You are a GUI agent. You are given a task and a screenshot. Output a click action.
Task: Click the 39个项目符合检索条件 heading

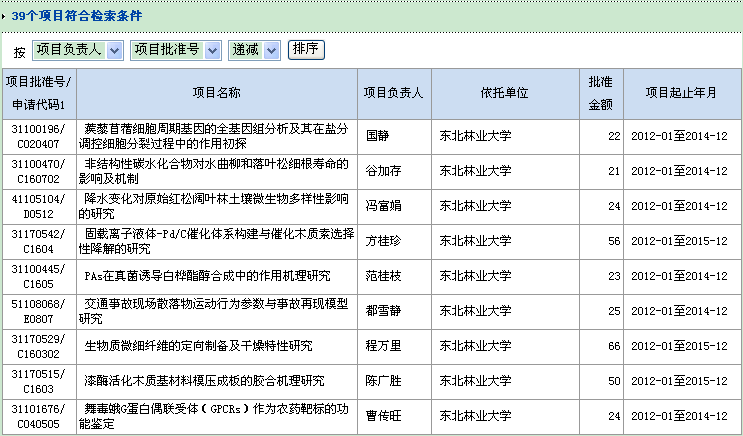[77, 16]
